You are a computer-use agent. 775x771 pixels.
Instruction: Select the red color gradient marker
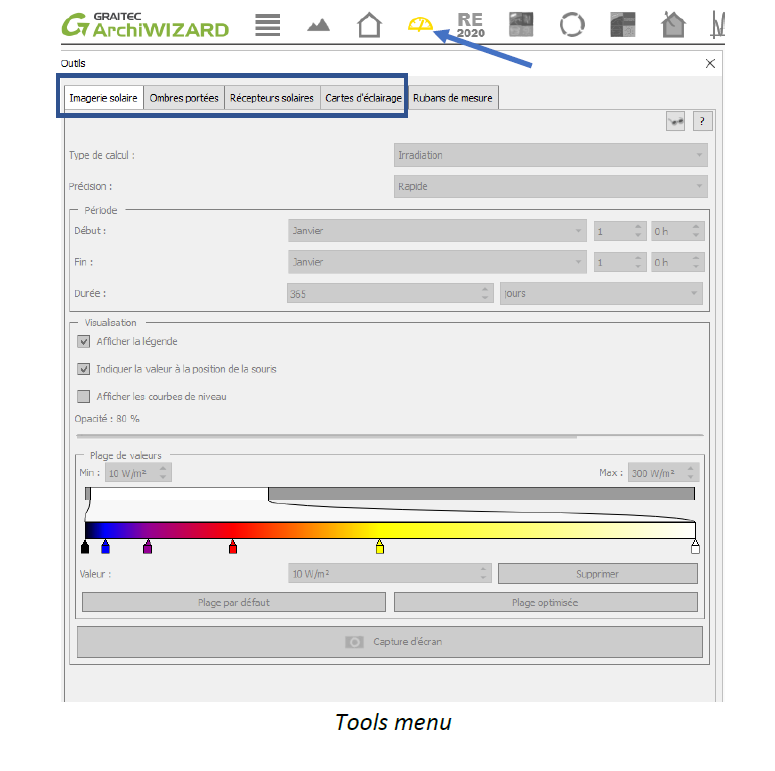(233, 547)
